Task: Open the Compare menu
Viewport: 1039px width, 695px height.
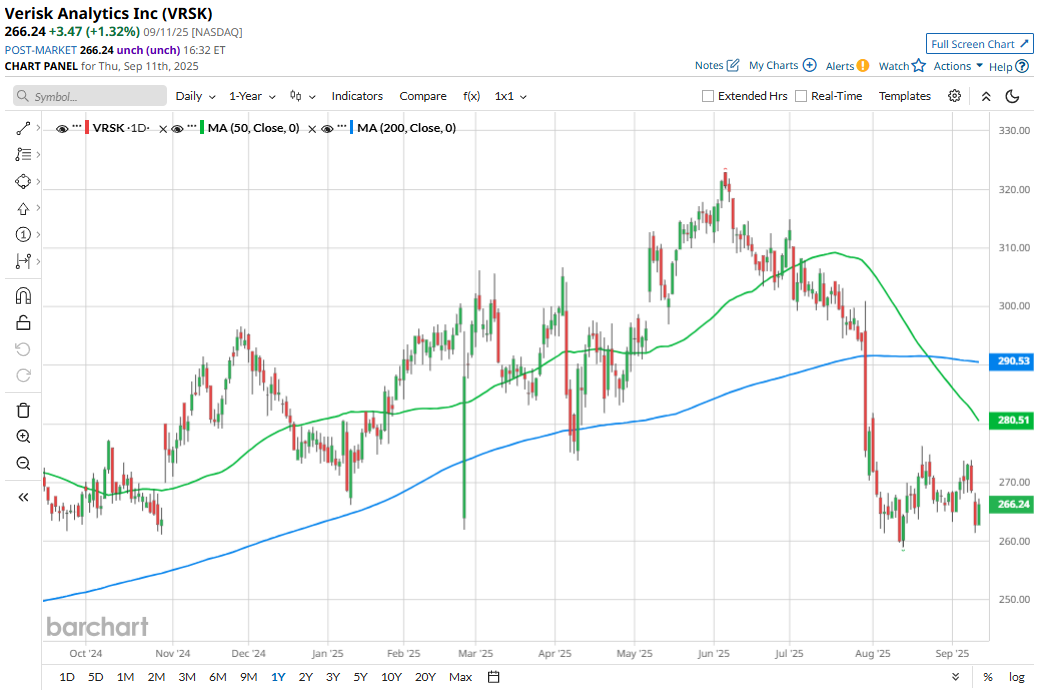Action: tap(423, 96)
